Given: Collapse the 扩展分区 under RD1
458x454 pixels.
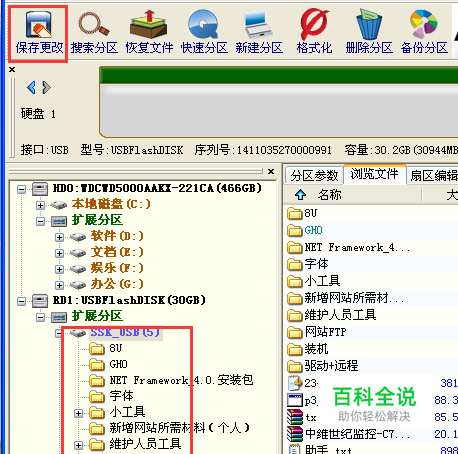Looking at the screenshot, I should point(40,317).
